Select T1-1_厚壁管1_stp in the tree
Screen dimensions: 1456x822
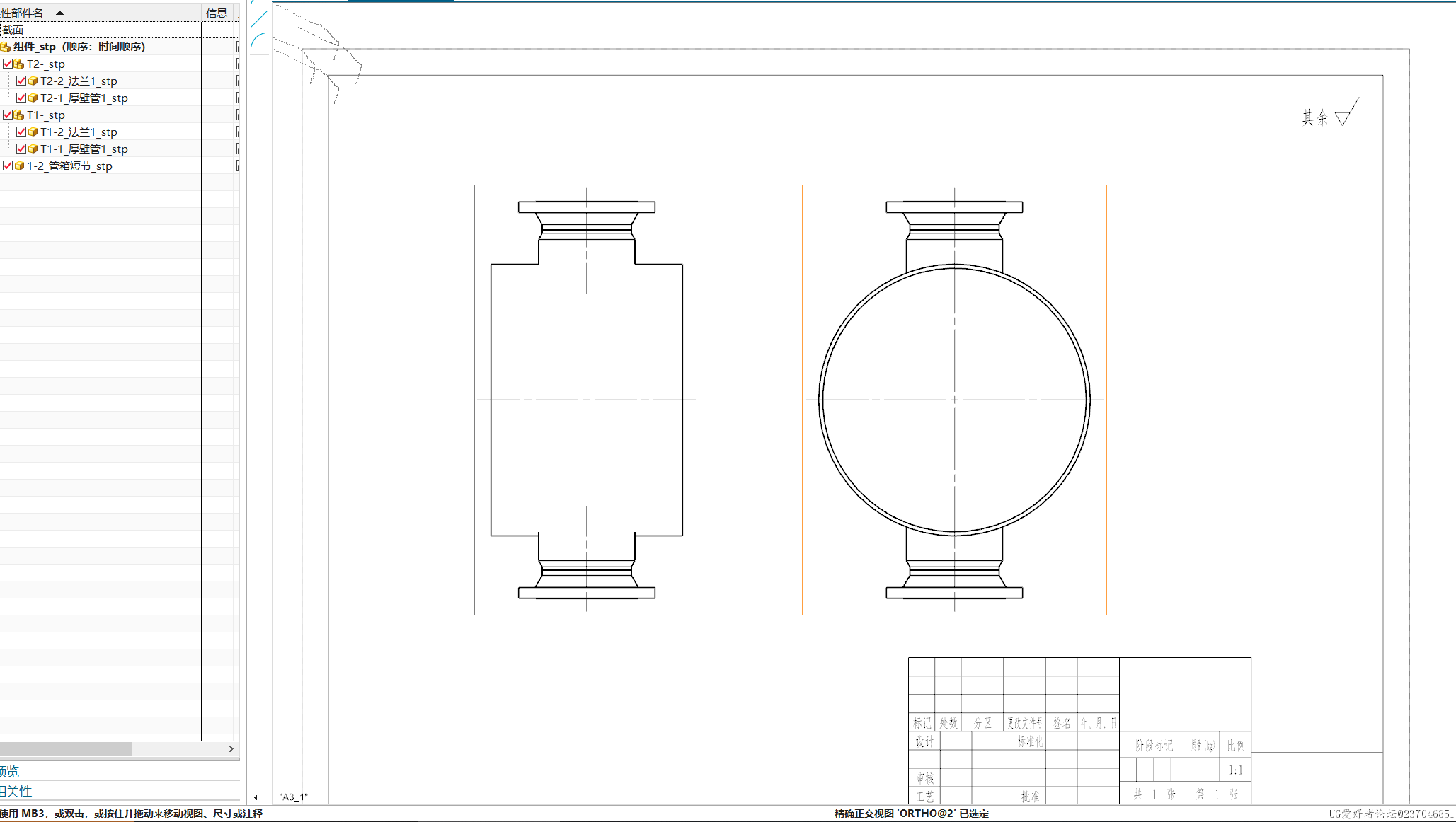[x=84, y=149]
